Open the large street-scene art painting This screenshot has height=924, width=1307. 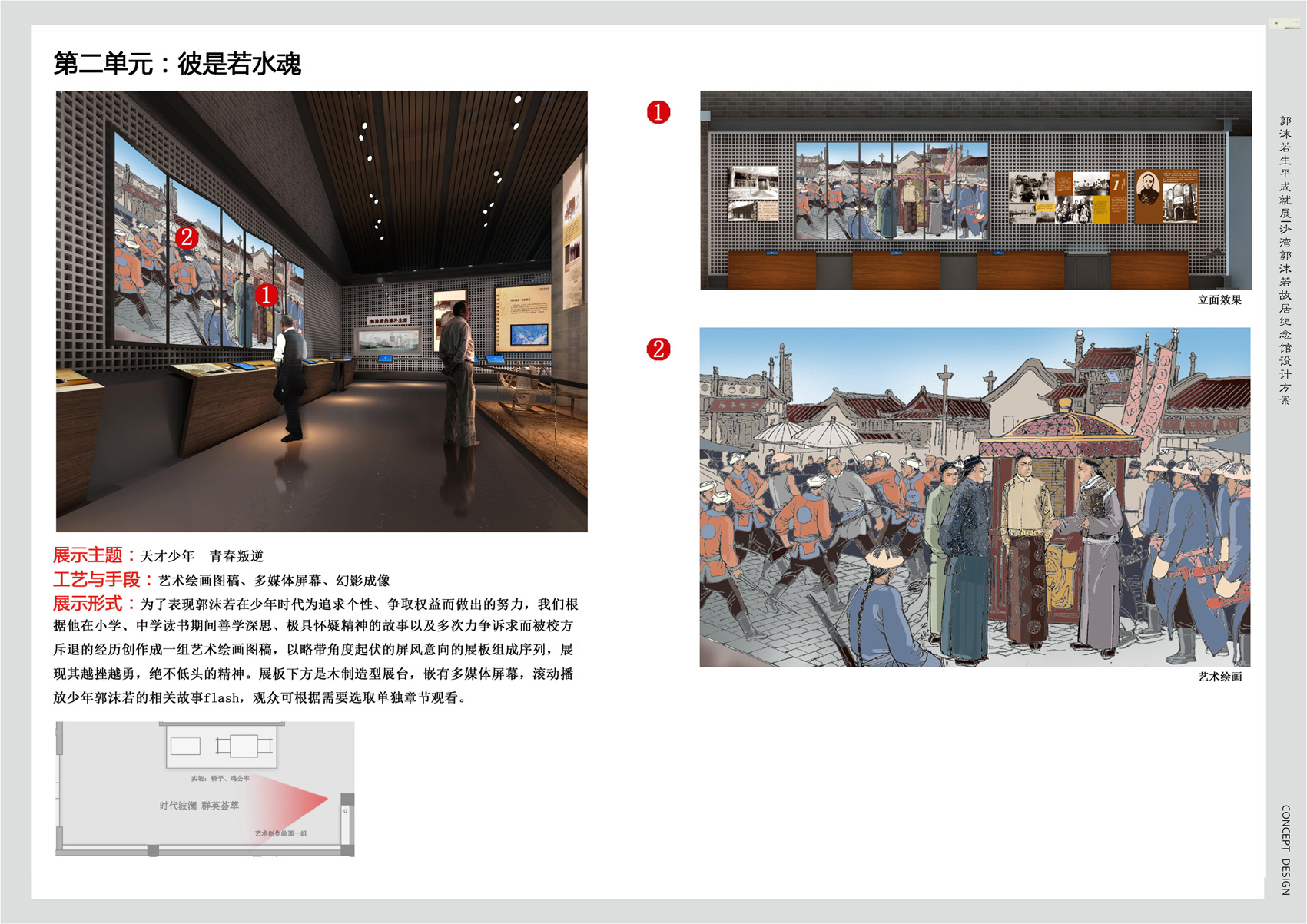[975, 497]
